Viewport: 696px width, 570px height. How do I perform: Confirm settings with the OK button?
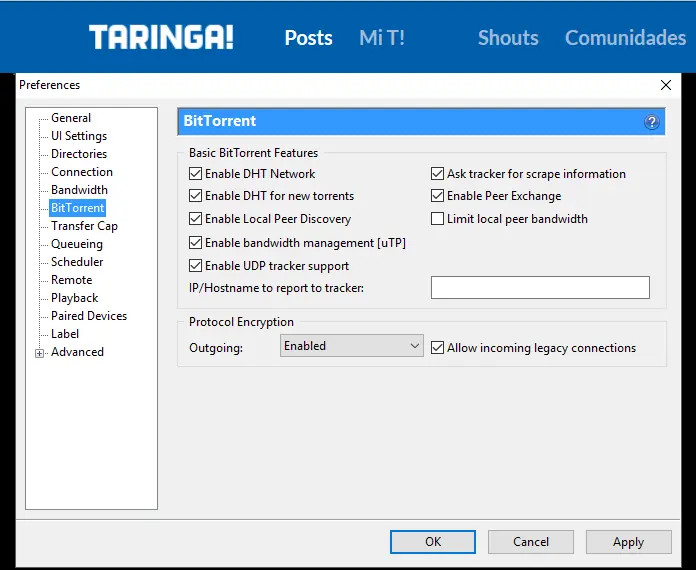tap(433, 542)
